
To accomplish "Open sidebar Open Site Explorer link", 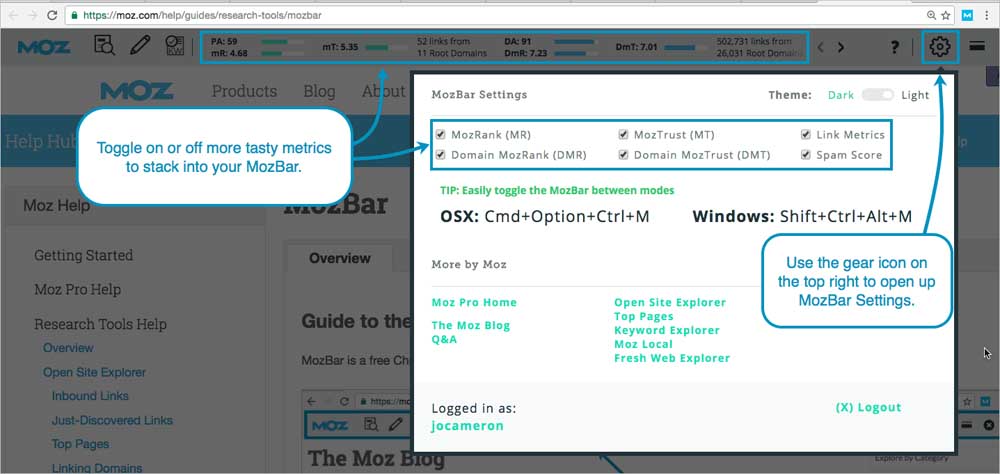I will [94, 373].
